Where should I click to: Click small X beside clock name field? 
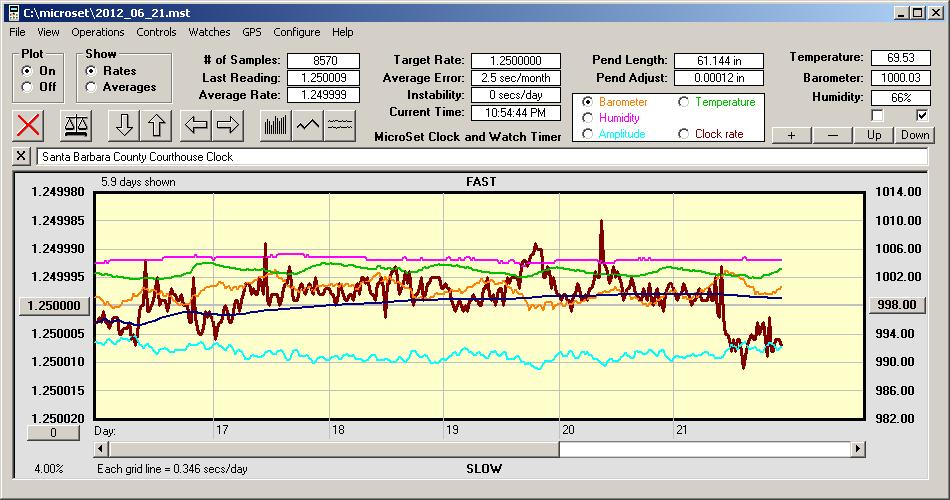point(21,156)
